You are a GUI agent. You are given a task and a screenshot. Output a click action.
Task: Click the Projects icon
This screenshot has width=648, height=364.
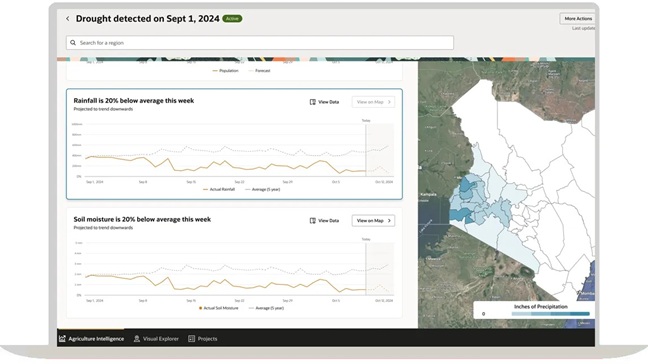[x=191, y=338]
